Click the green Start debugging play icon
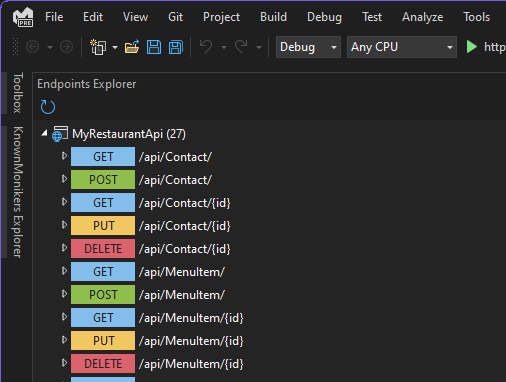Screen dimensions: 506x382 (x=471, y=47)
